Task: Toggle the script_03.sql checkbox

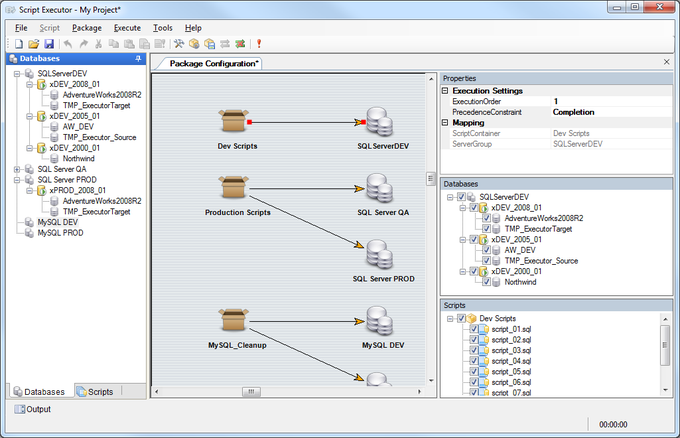Action: 474,351
